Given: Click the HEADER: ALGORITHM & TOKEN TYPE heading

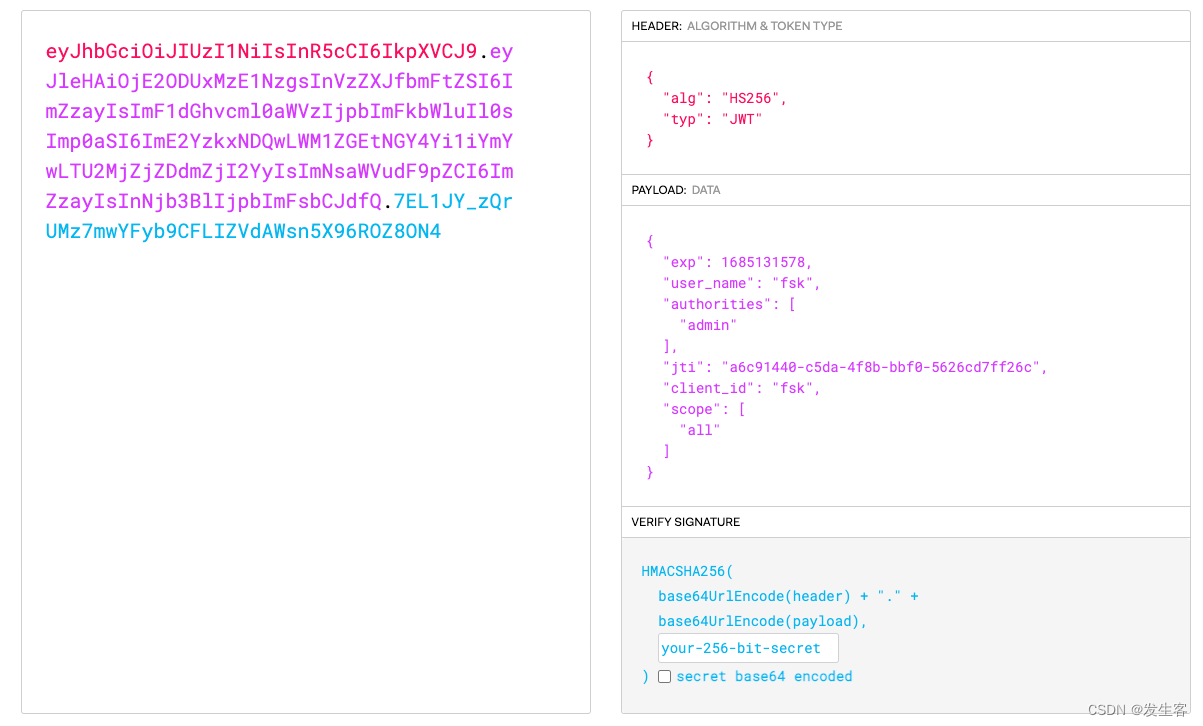Looking at the screenshot, I should click(x=737, y=26).
